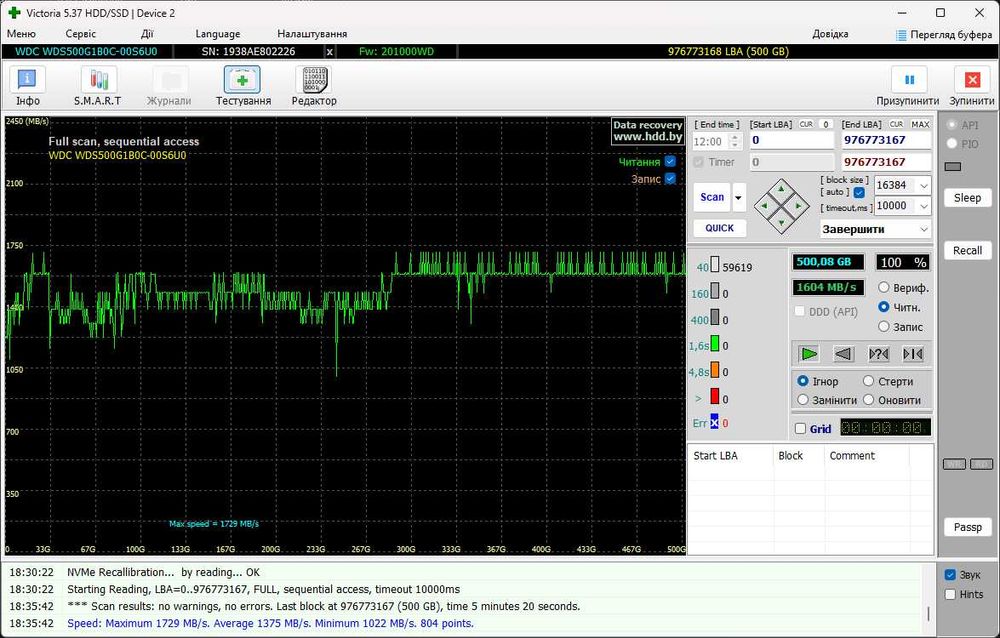Open the Language menu

(x=217, y=34)
